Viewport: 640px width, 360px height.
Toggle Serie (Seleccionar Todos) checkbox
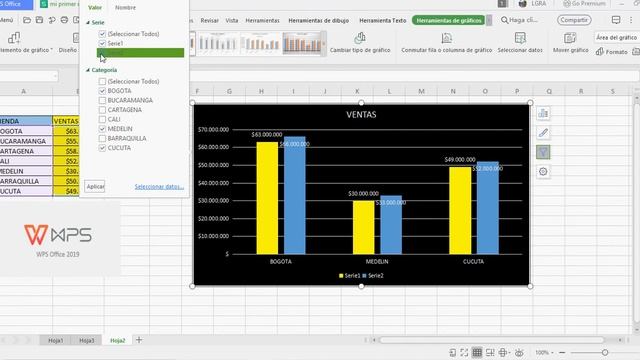[x=102, y=34]
